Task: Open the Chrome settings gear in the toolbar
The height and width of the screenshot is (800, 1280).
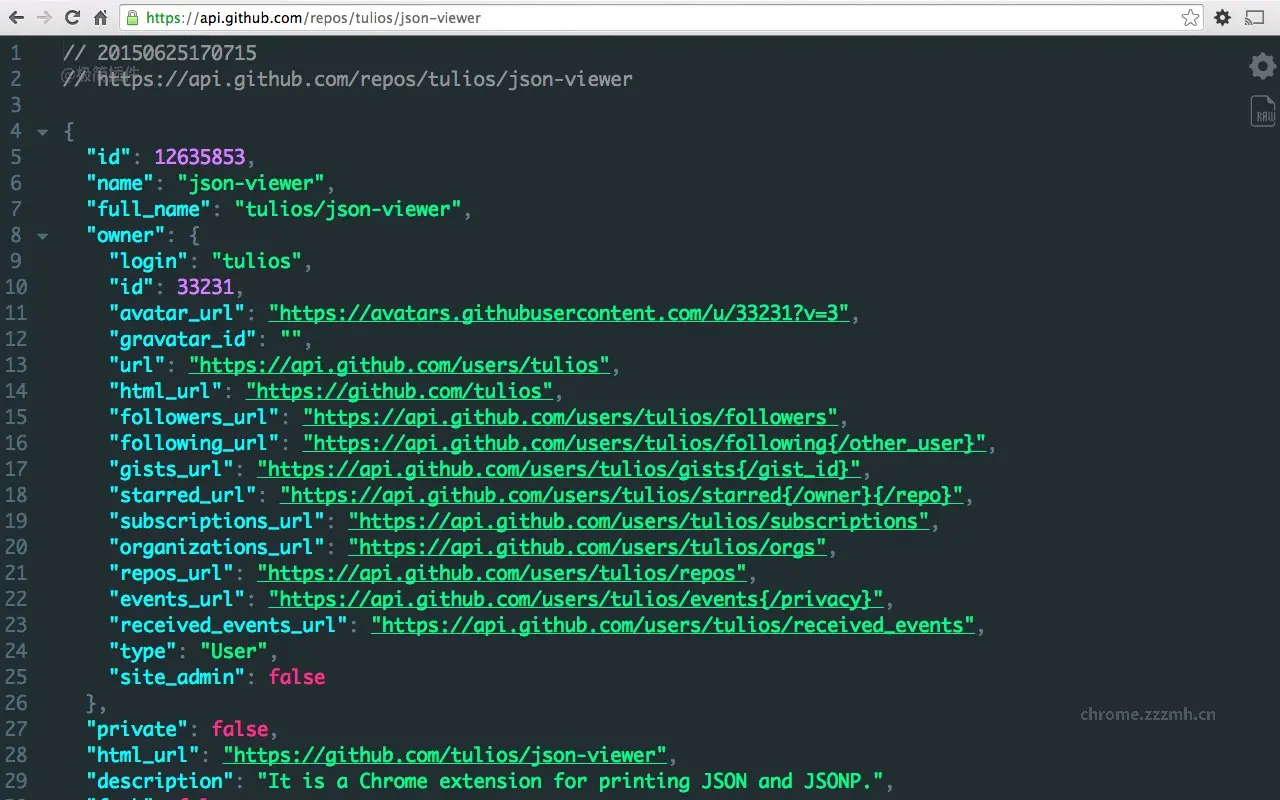Action: (1222, 17)
